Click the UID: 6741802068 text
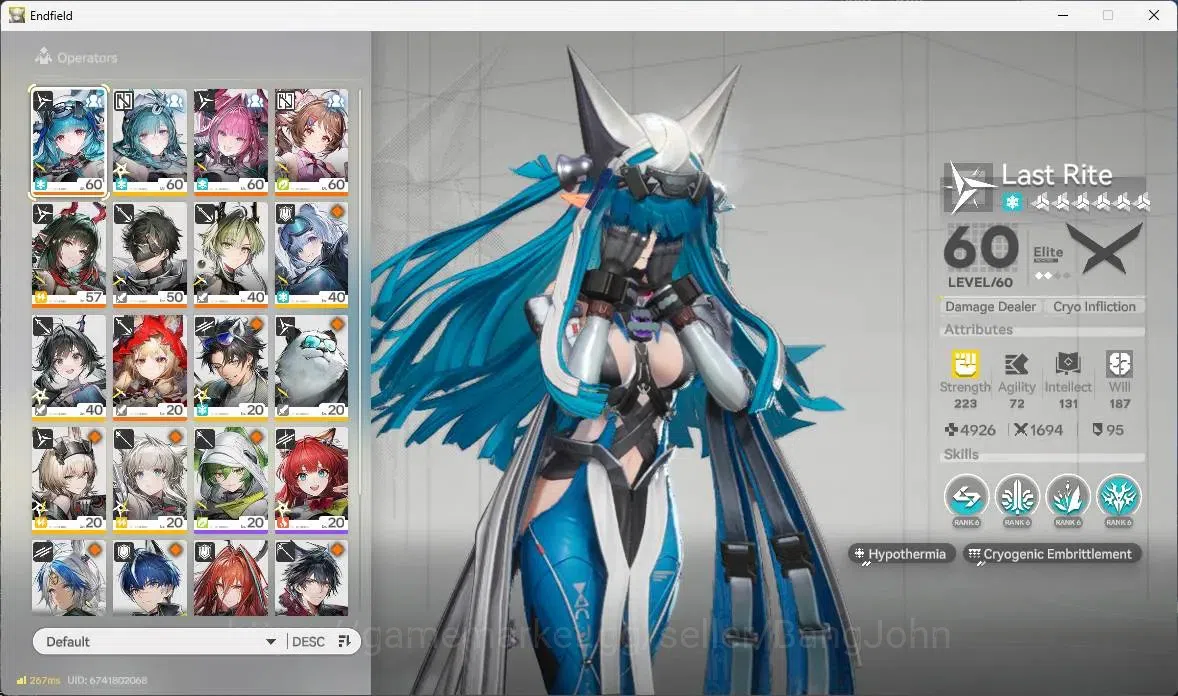 [107, 680]
